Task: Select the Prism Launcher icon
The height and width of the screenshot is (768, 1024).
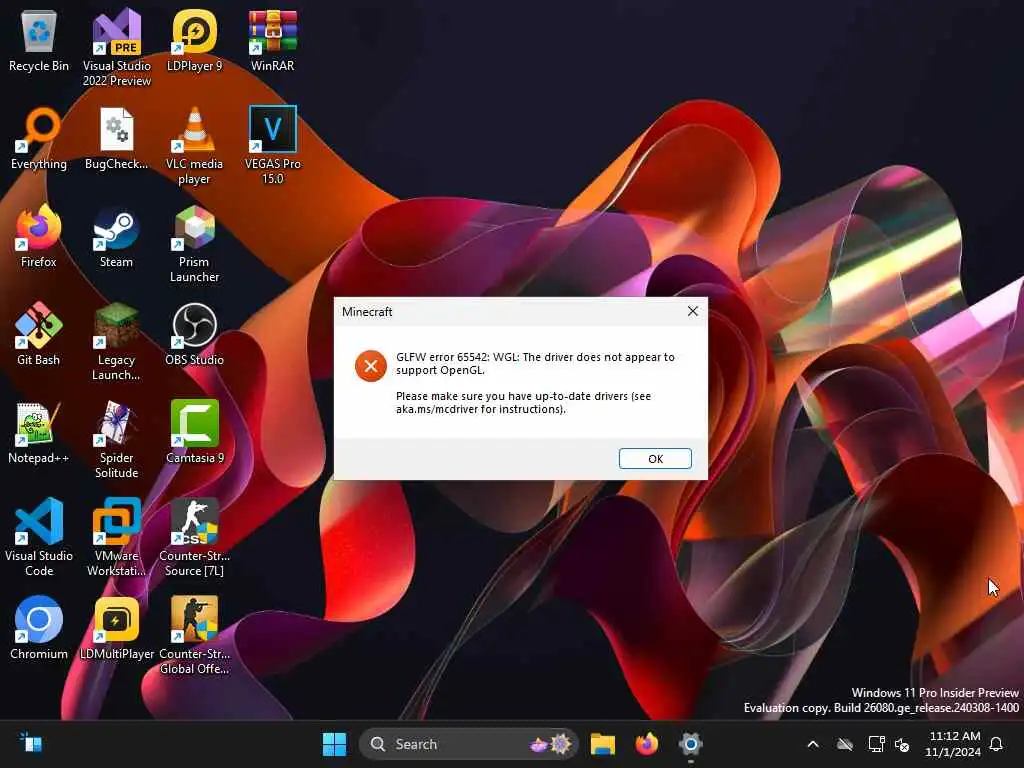Action: click(195, 244)
